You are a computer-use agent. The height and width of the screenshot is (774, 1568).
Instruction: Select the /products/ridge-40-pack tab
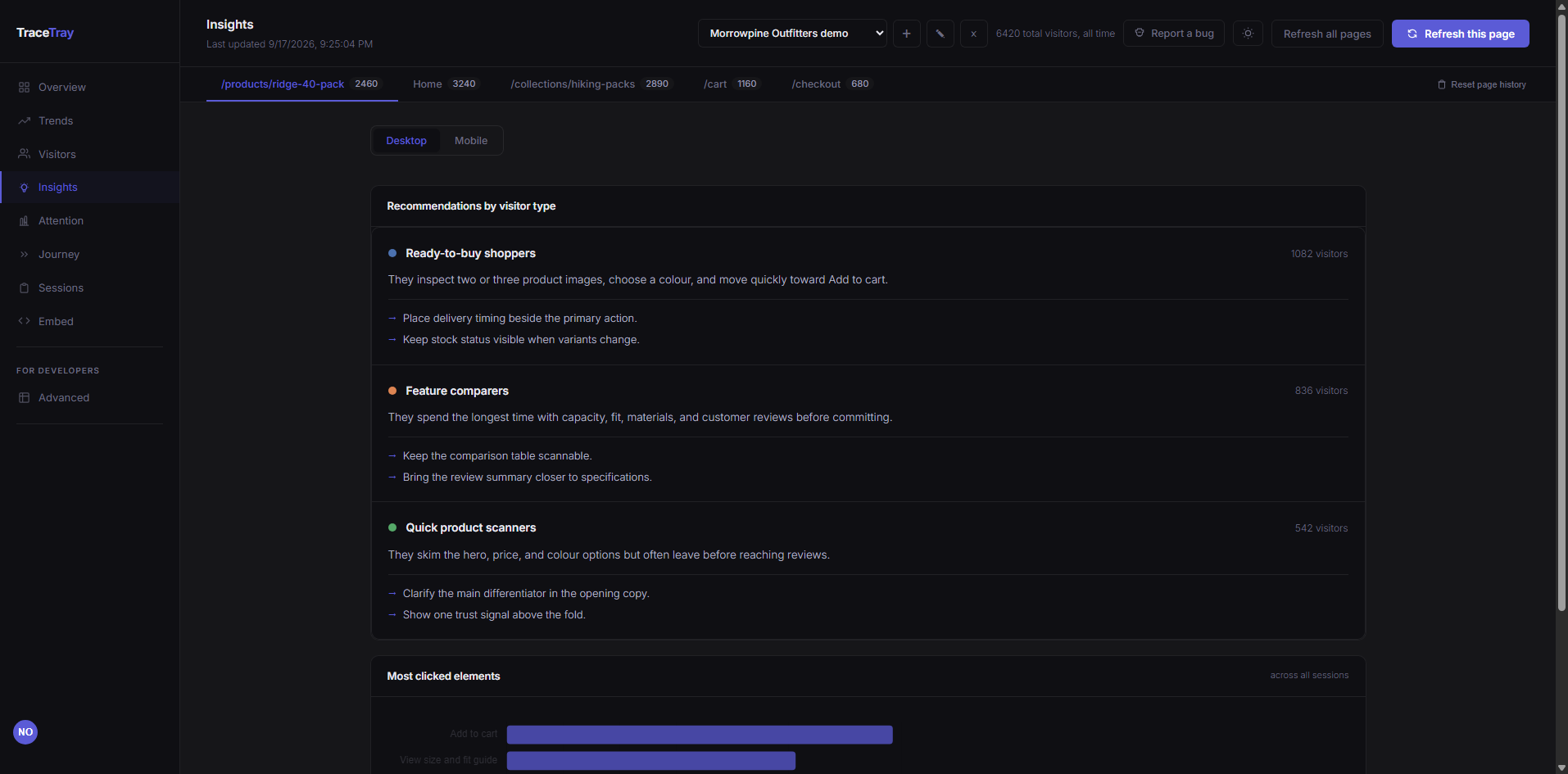(x=301, y=84)
